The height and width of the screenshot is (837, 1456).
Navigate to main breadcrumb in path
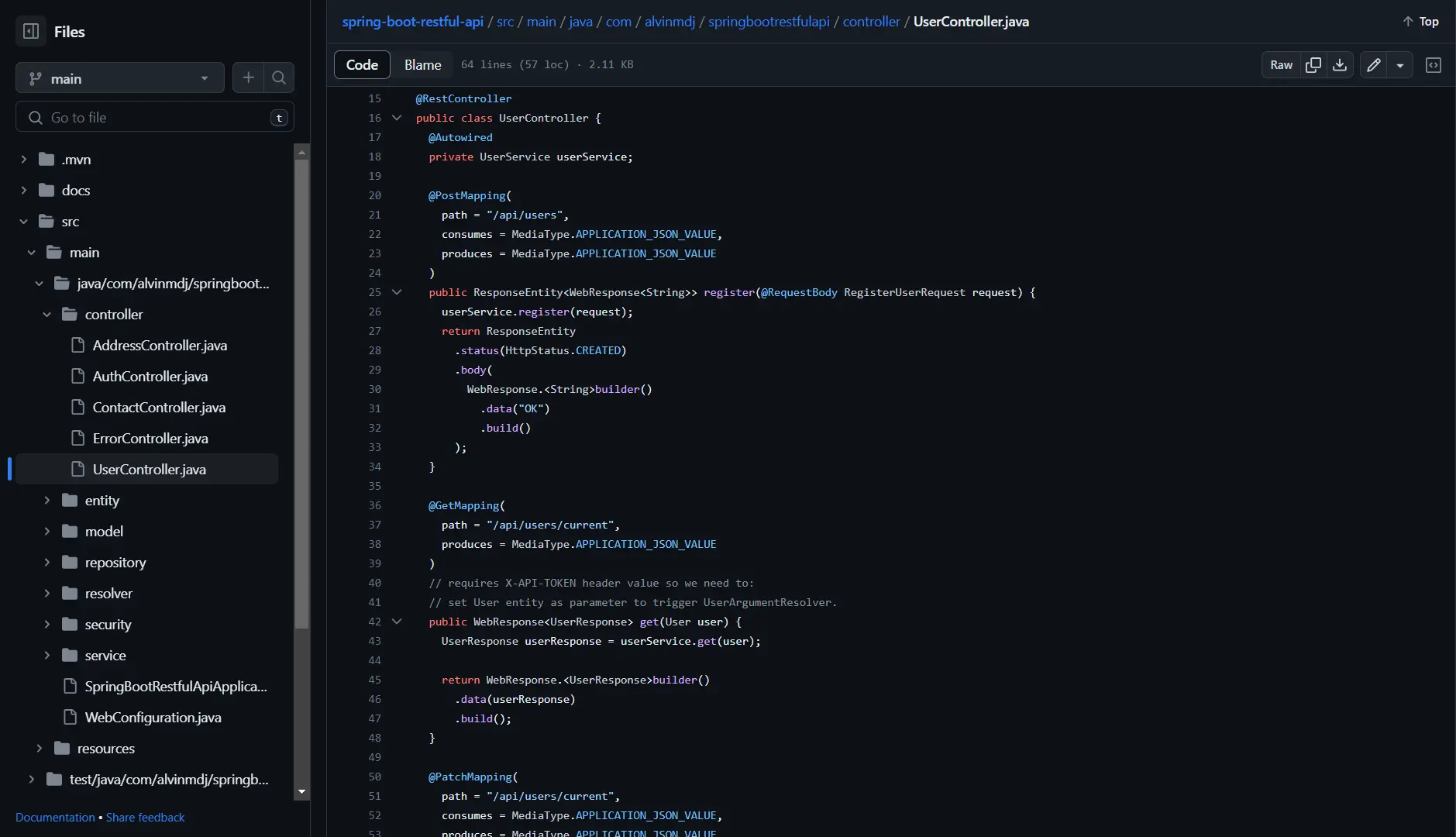(x=542, y=22)
